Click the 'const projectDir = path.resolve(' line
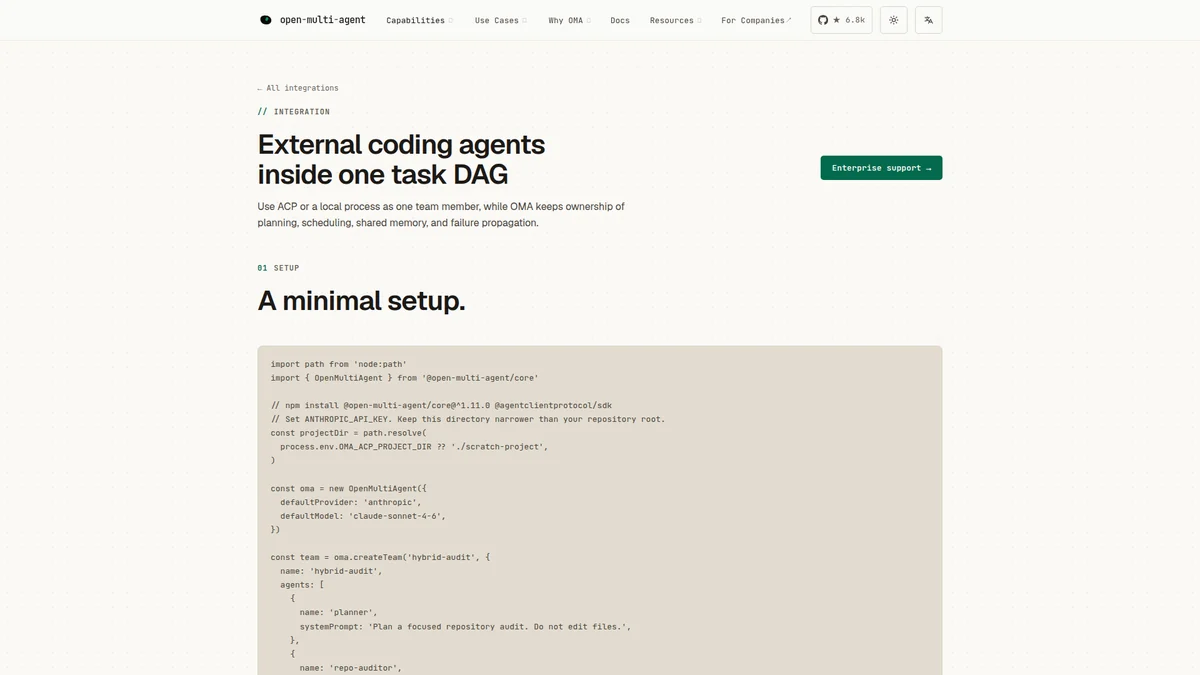The width and height of the screenshot is (1200, 675). tap(349, 433)
